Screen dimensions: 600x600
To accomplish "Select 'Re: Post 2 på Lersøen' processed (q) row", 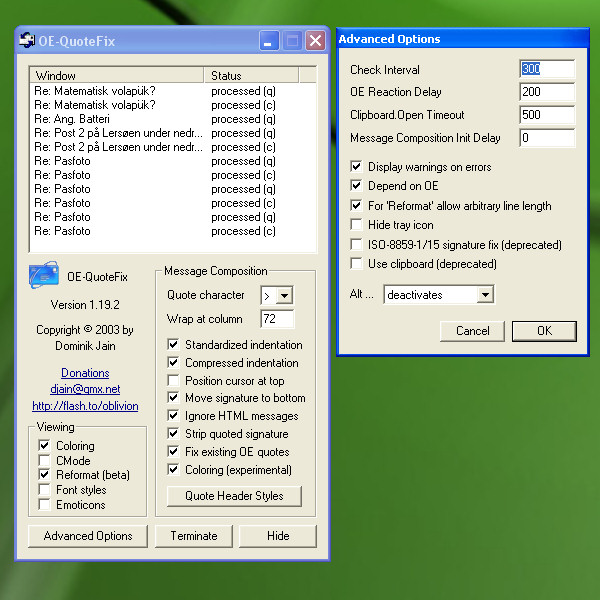I will (173, 133).
